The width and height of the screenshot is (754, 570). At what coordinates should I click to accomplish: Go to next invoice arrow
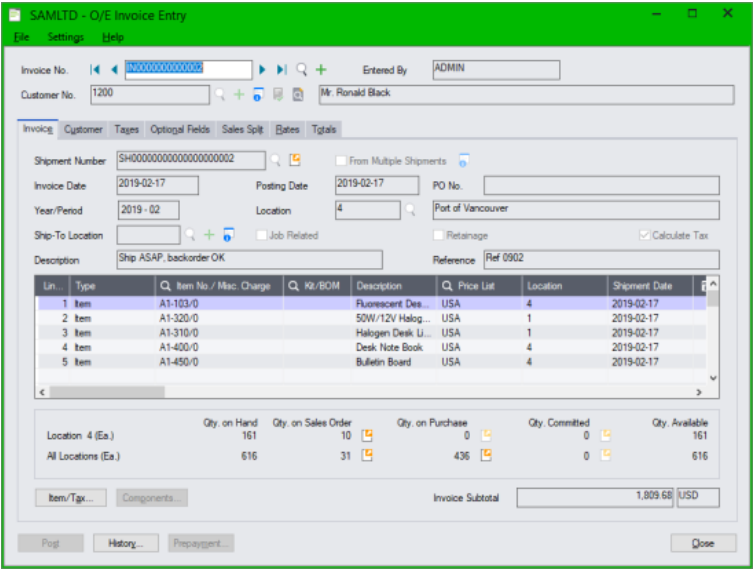(x=262, y=70)
